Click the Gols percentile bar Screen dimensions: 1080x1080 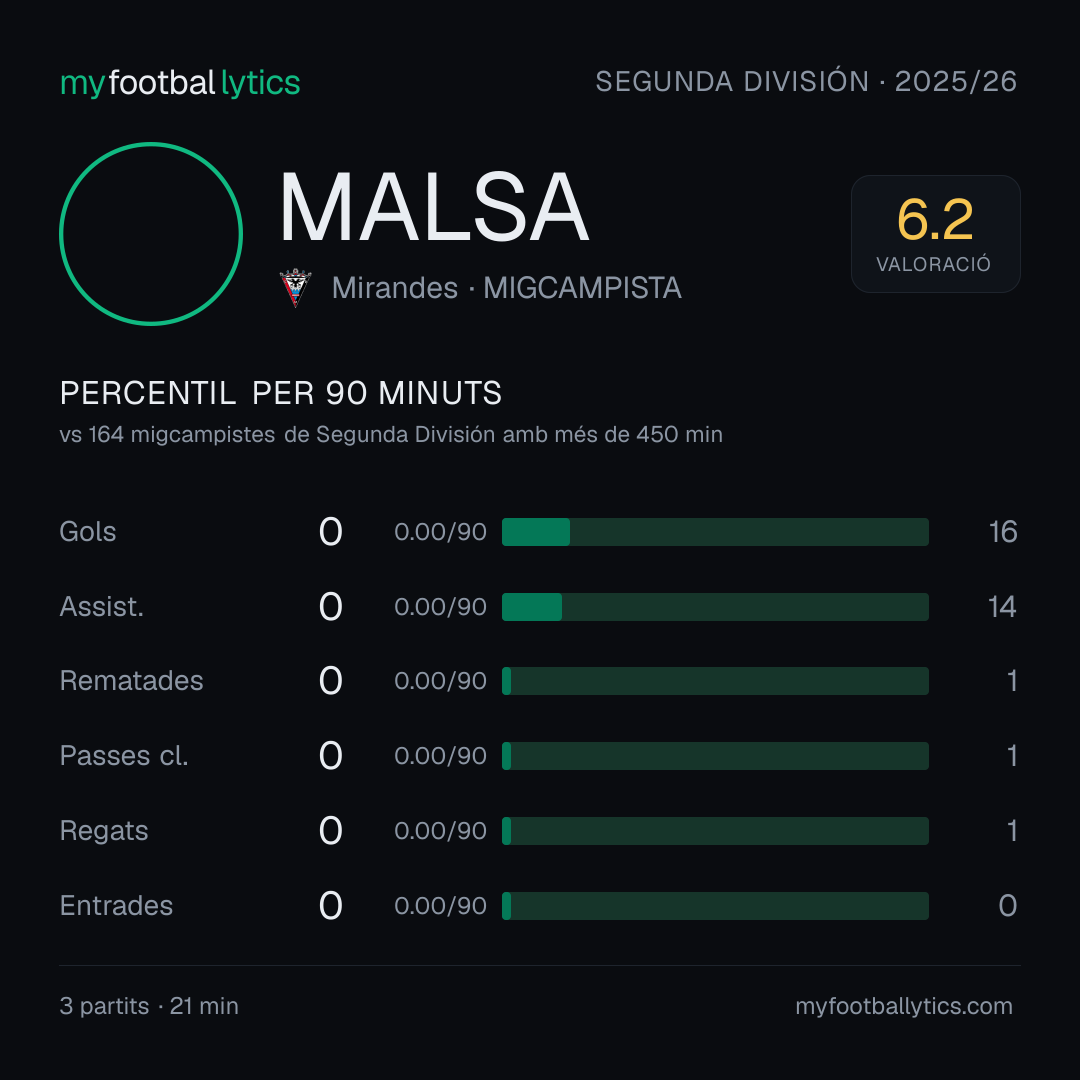tap(715, 532)
